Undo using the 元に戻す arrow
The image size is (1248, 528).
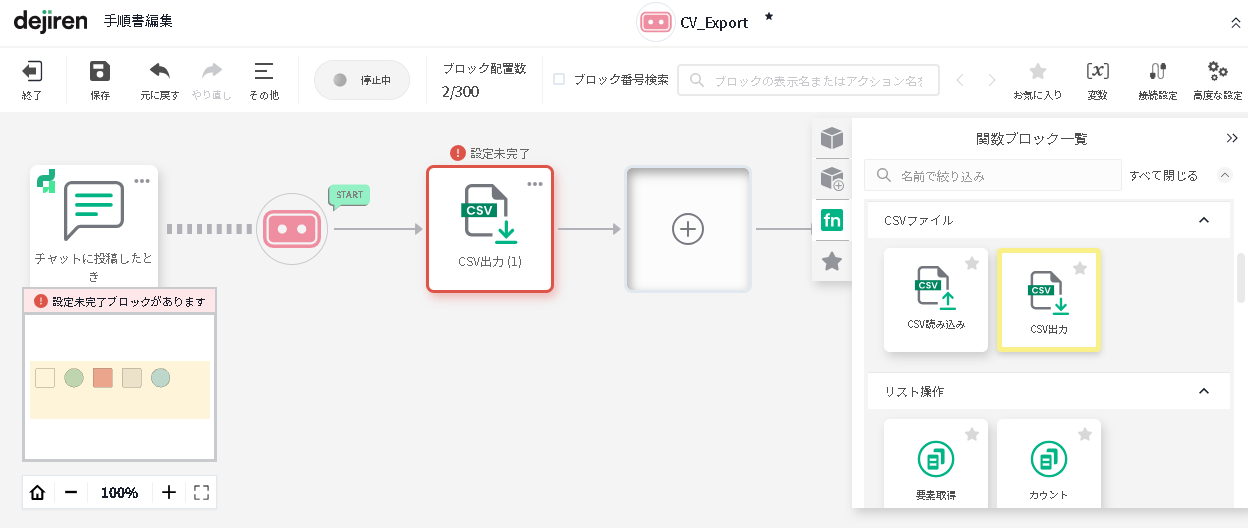(160, 72)
